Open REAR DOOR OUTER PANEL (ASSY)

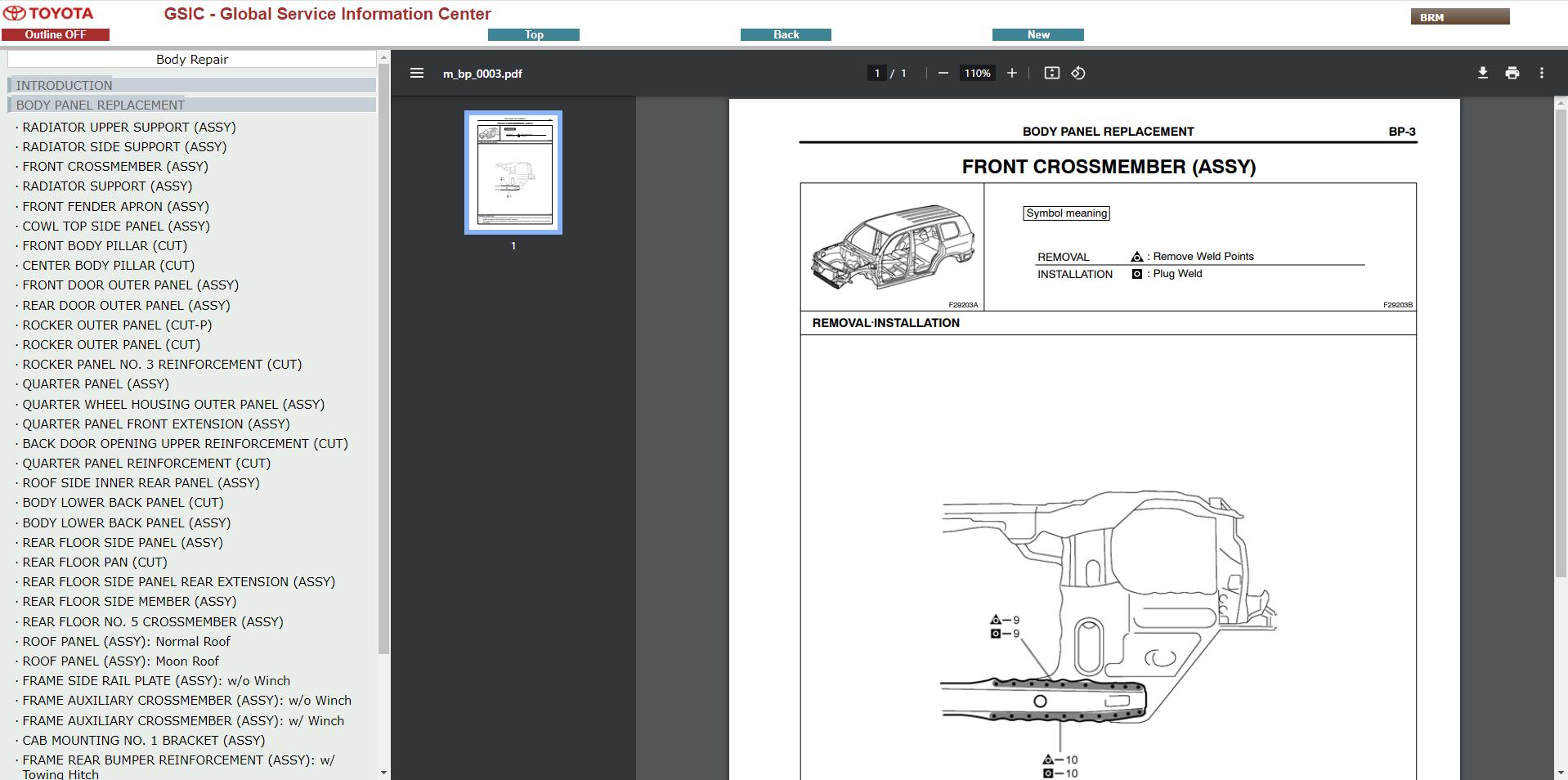126,305
